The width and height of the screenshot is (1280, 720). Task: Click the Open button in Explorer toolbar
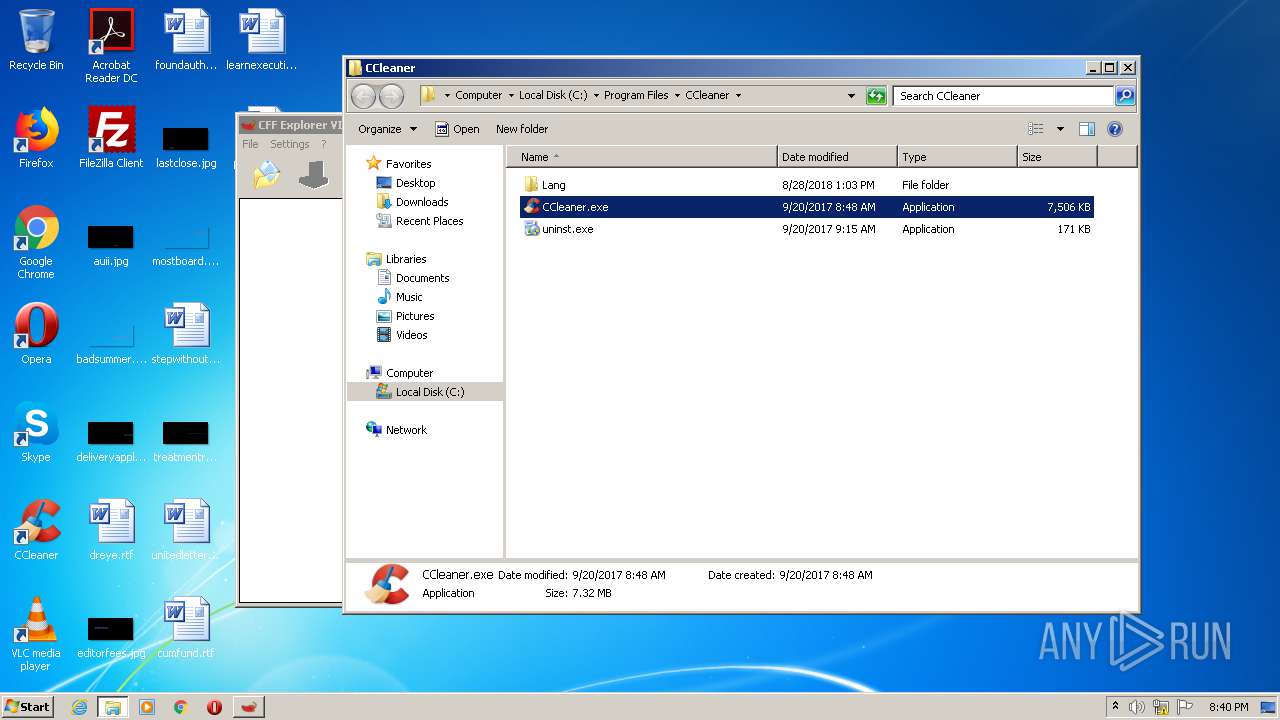point(457,129)
